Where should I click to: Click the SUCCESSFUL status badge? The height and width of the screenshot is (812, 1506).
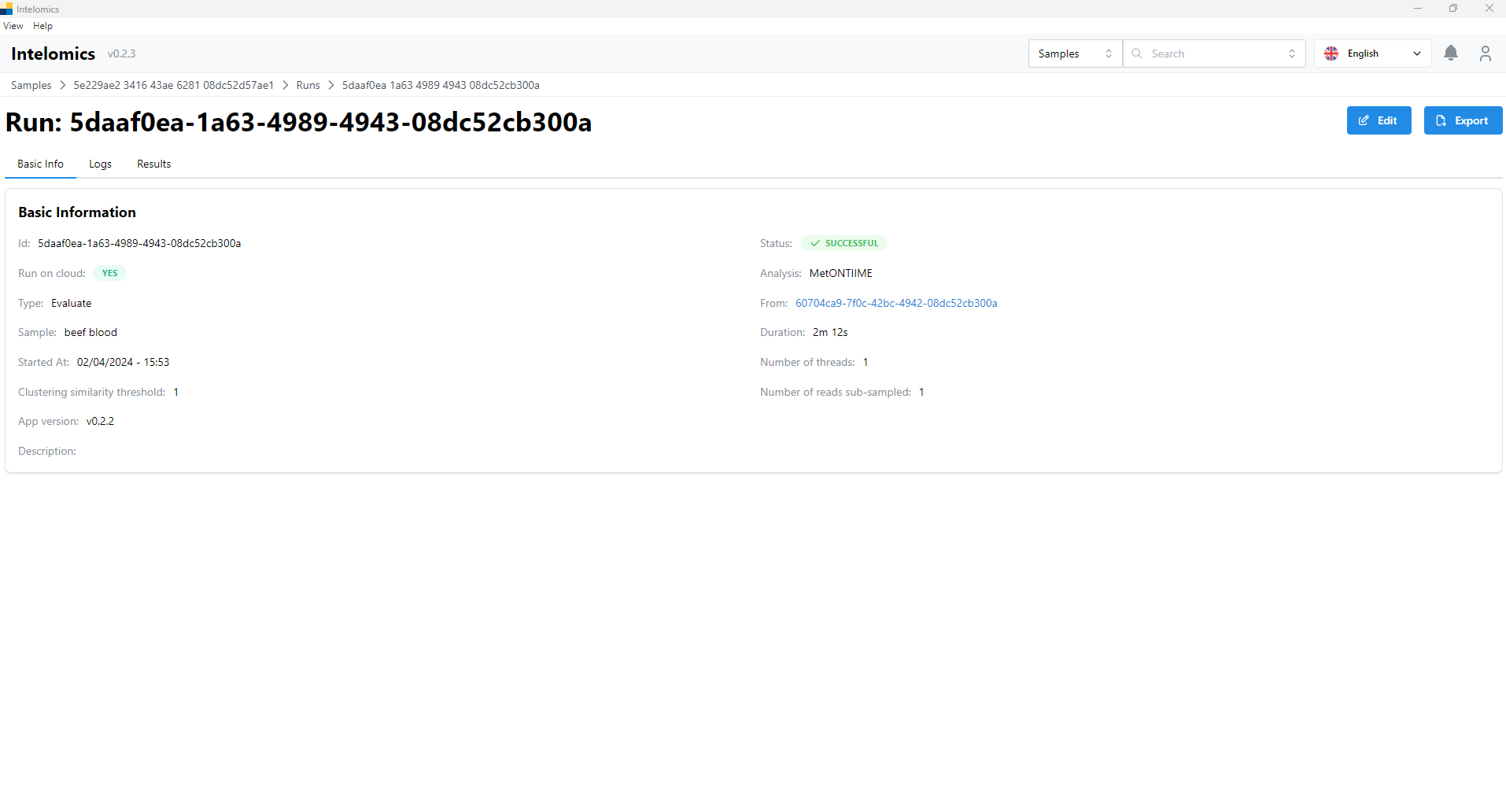tap(843, 243)
